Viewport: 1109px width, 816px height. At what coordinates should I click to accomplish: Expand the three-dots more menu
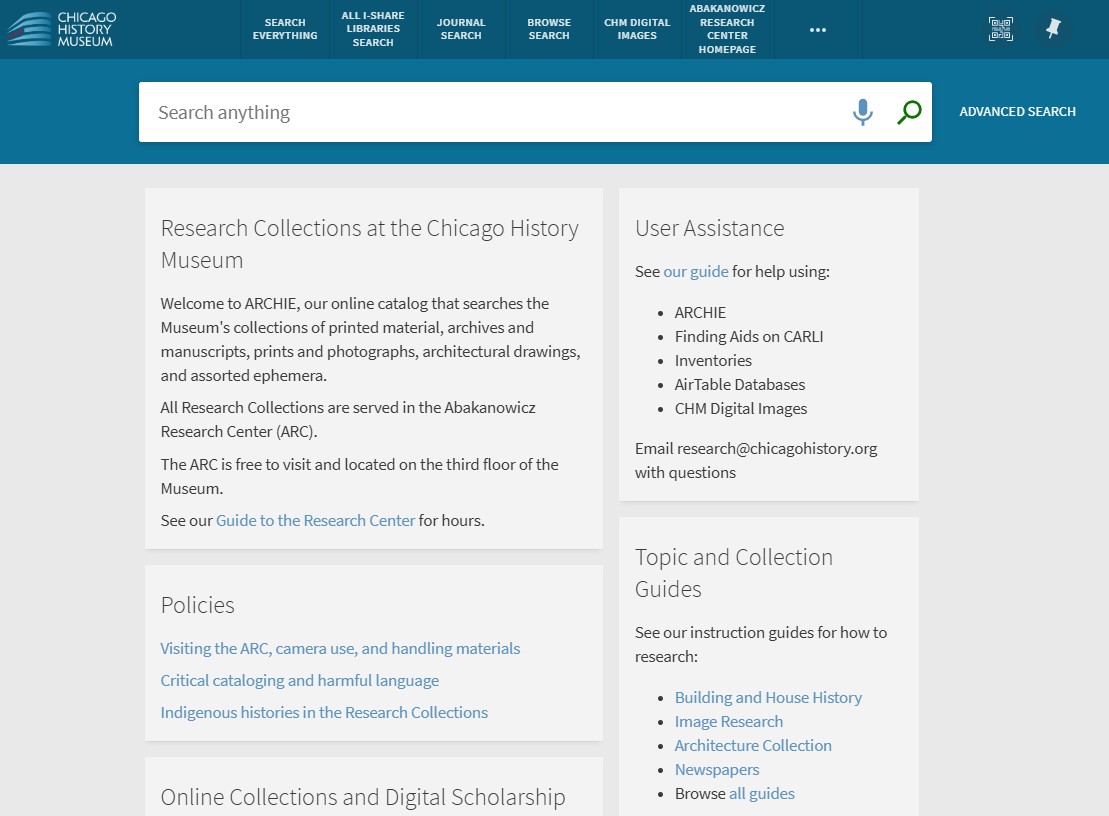818,30
